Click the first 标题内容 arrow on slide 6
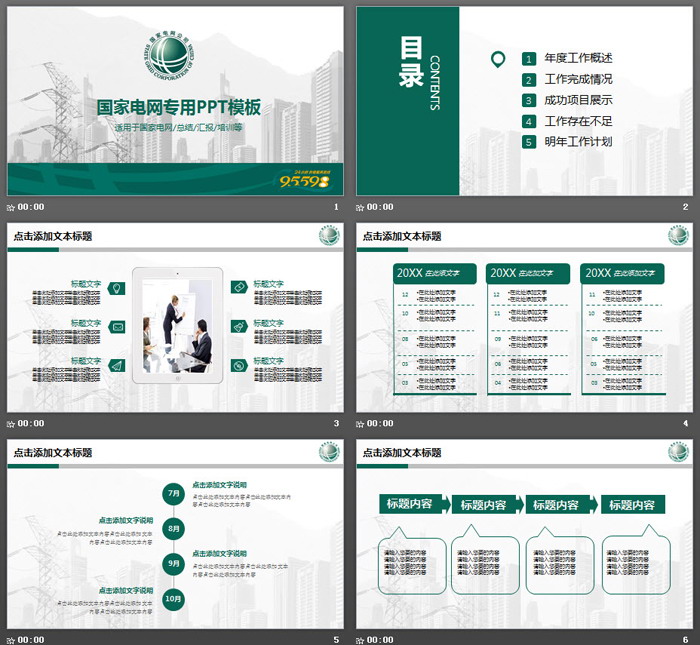 click(411, 504)
